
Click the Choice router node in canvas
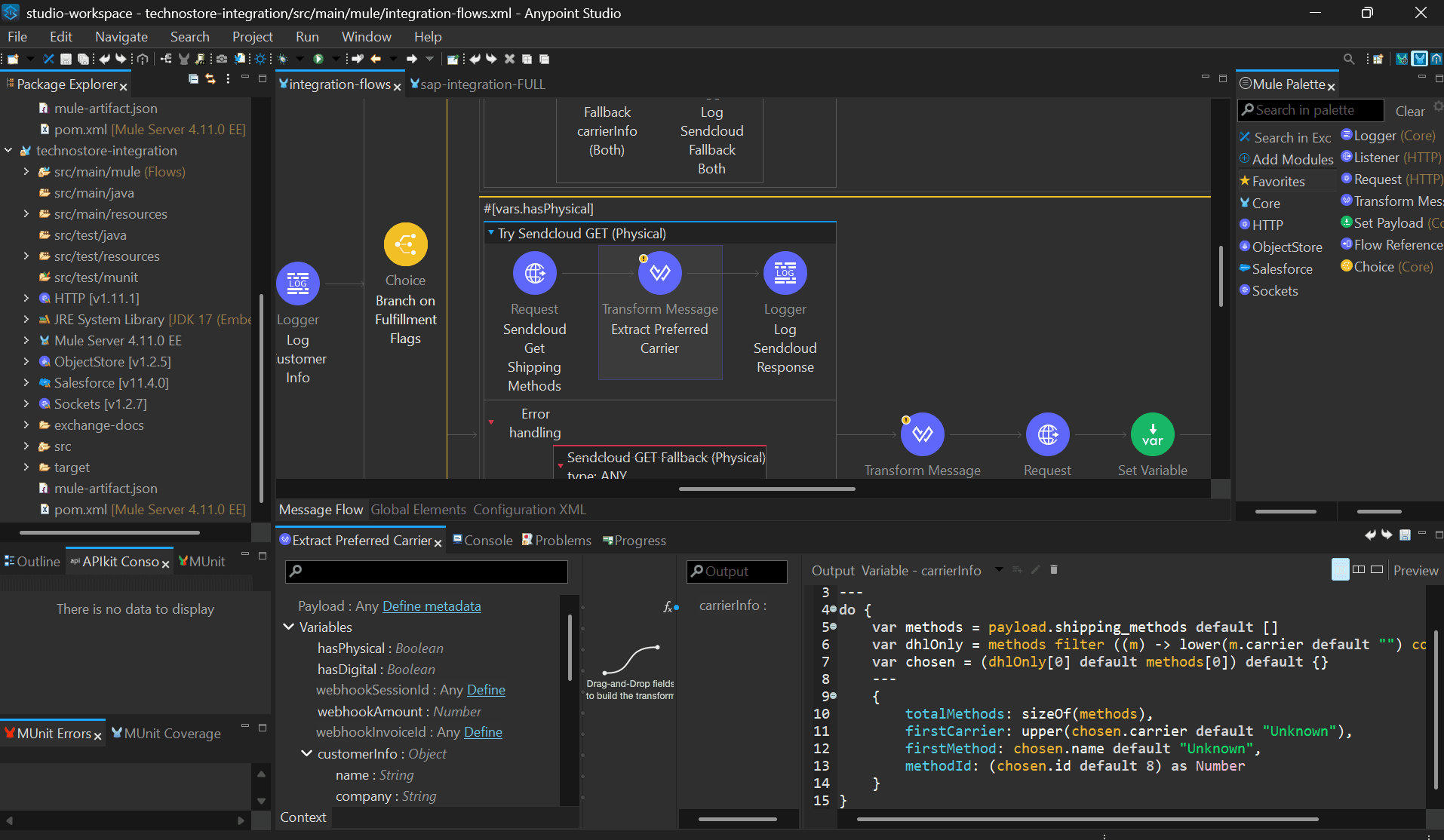(x=406, y=244)
